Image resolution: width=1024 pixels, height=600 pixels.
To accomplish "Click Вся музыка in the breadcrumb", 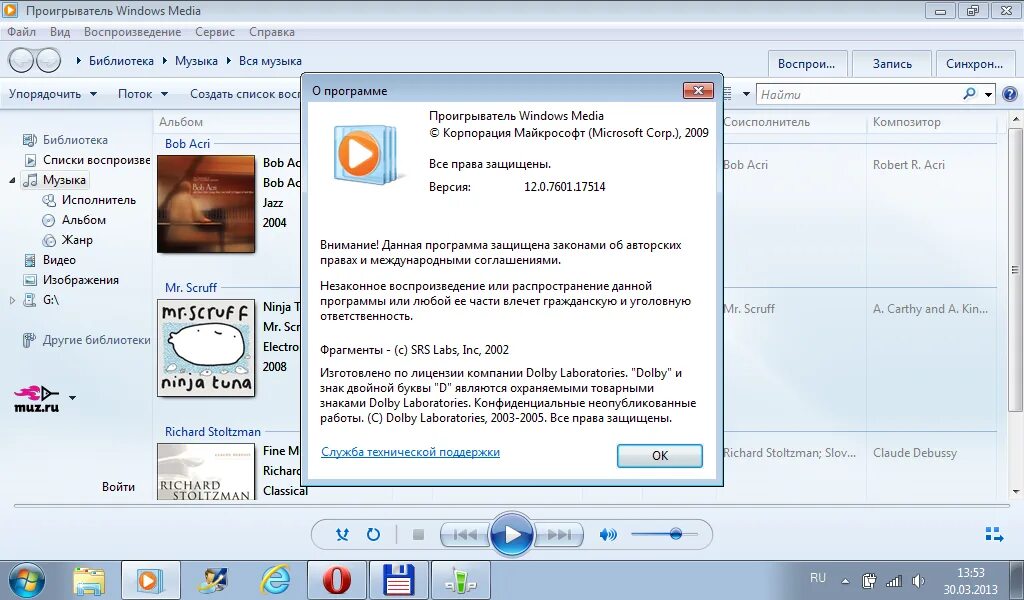I will [x=270, y=61].
